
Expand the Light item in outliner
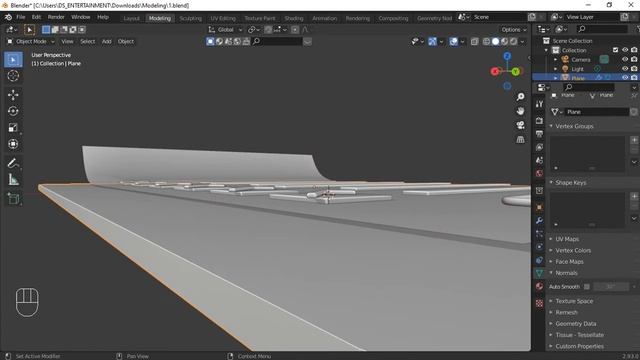[556, 69]
